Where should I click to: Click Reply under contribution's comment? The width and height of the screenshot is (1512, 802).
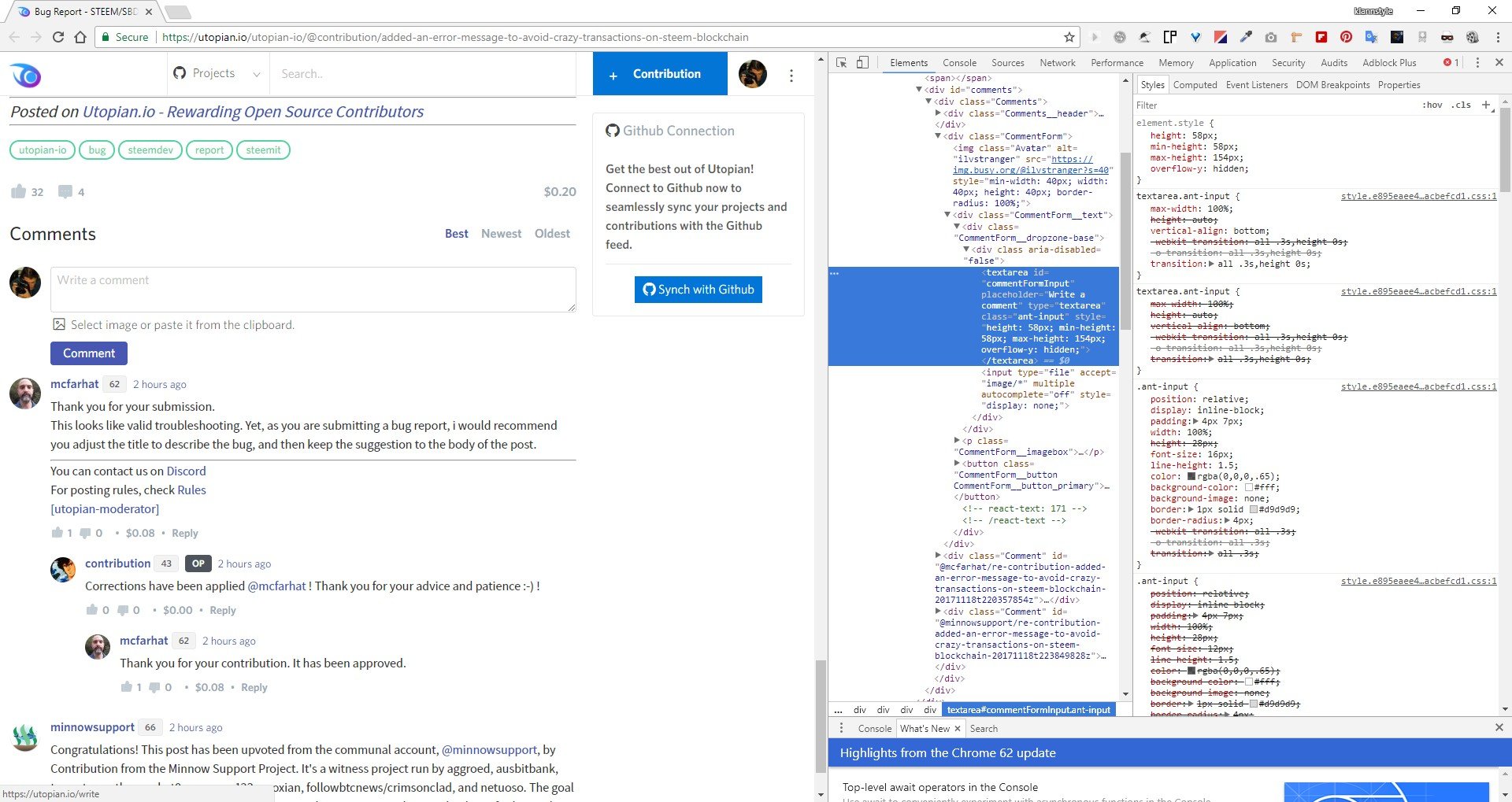(223, 610)
